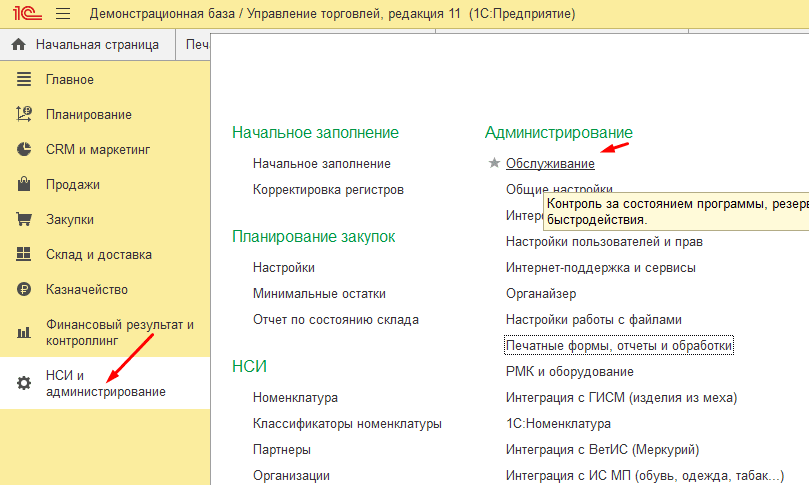Image resolution: width=809 pixels, height=485 pixels.
Task: Click the Главное section list icon
Action: 24,79
